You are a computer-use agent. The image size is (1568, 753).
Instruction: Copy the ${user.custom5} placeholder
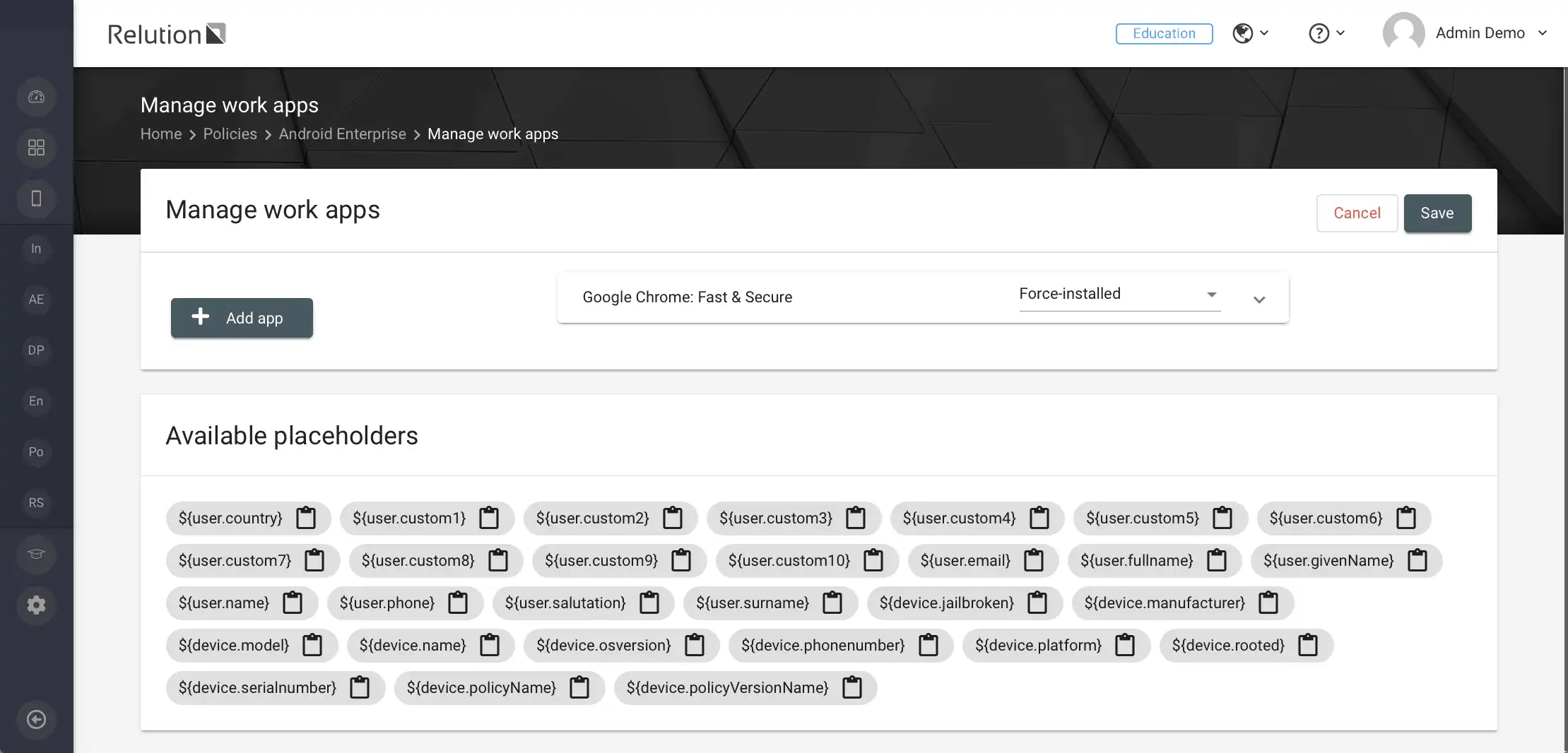(x=1222, y=518)
